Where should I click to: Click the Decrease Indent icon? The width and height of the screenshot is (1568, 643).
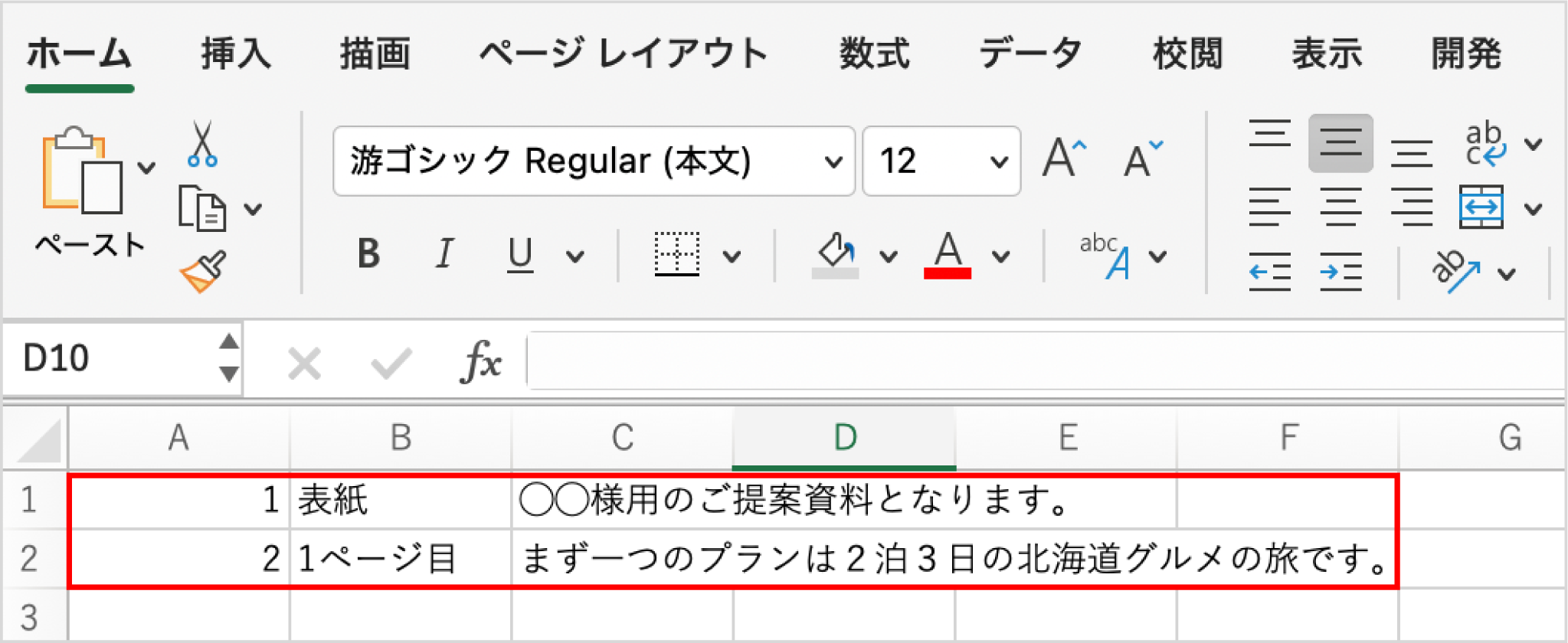[1269, 272]
